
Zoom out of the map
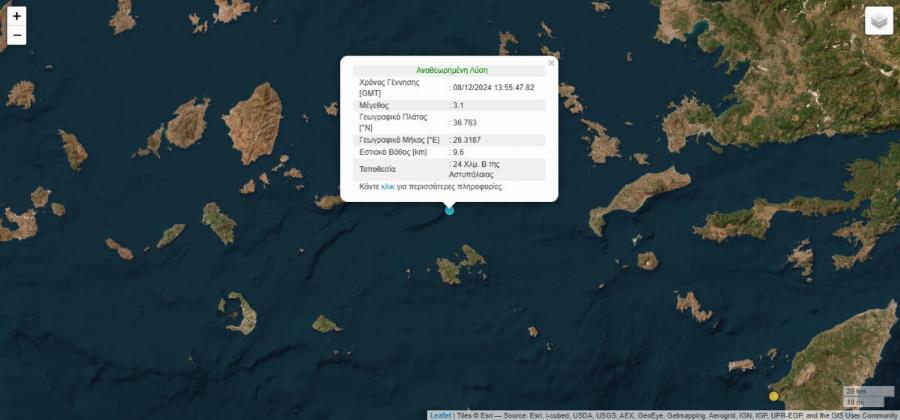click(16, 36)
